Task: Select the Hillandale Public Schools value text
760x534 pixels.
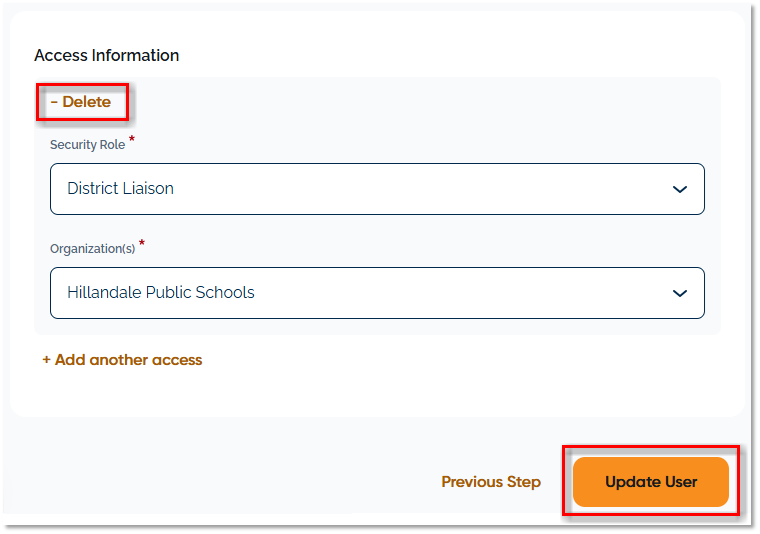Action: (161, 293)
